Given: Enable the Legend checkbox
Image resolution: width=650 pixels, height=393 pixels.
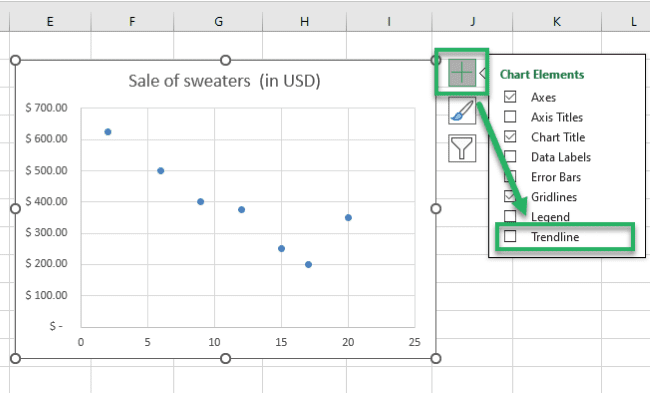Looking at the screenshot, I should pos(510,216).
